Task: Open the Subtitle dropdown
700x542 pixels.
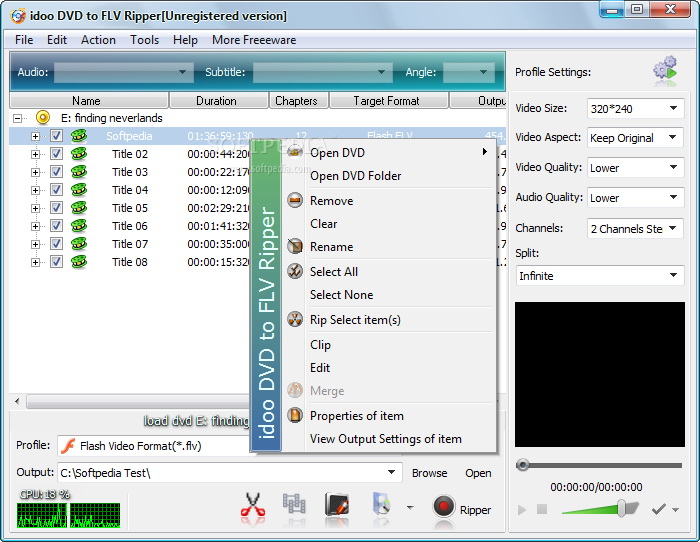Action: (x=322, y=72)
